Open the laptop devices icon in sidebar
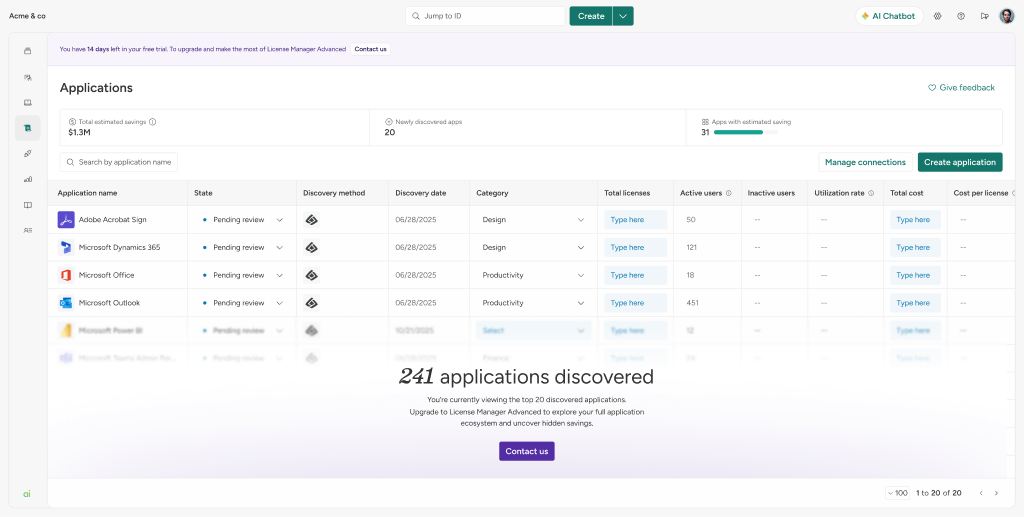The height and width of the screenshot is (517, 1024). [x=27, y=102]
